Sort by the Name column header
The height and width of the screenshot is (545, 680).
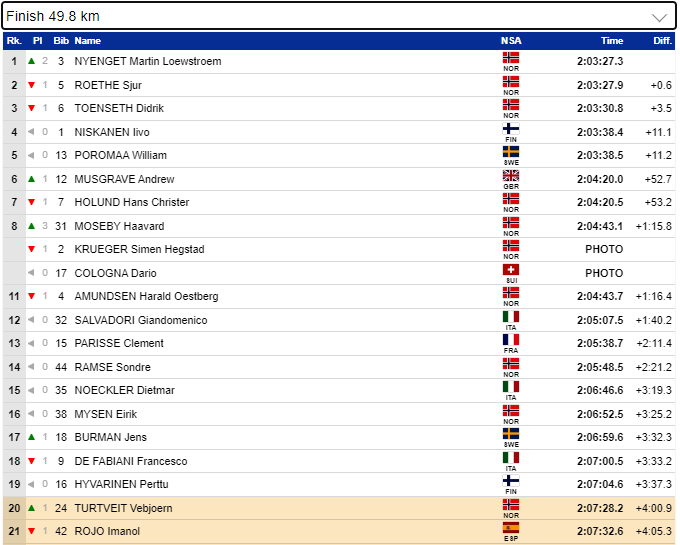(88, 41)
